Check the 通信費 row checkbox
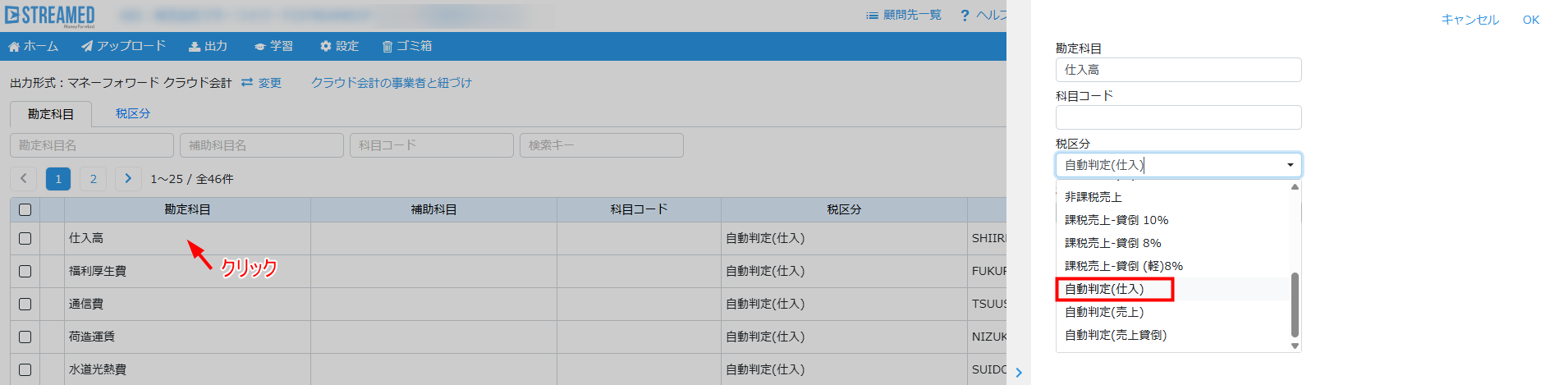 tap(25, 305)
